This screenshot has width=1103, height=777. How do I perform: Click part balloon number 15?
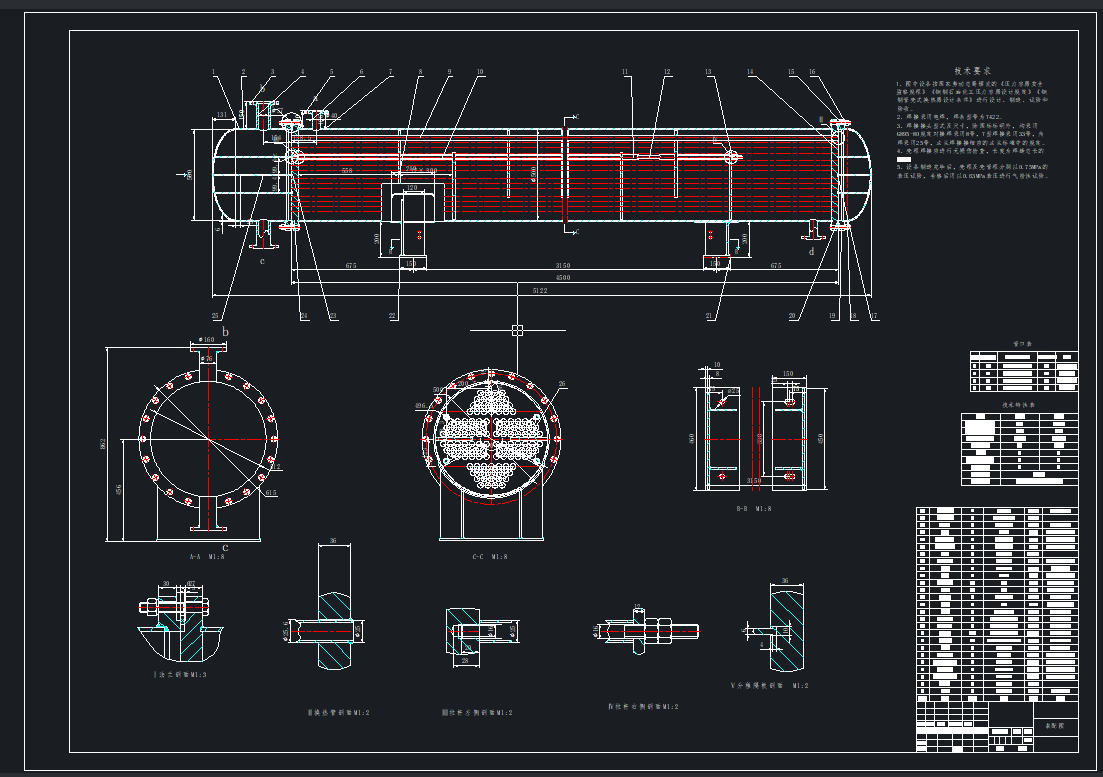pos(791,72)
